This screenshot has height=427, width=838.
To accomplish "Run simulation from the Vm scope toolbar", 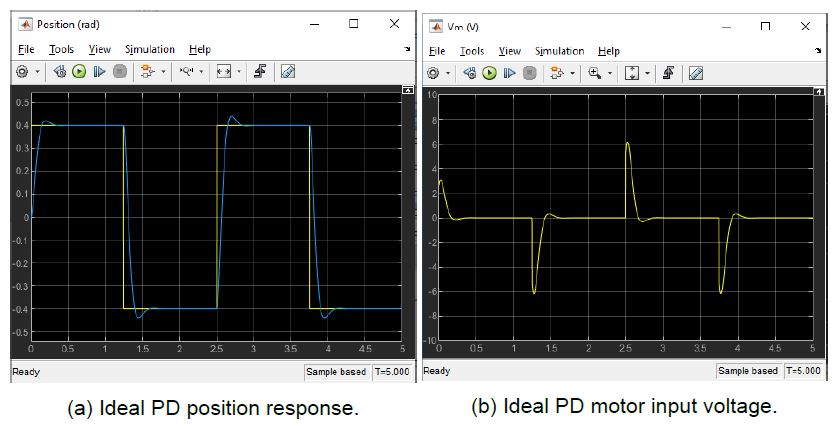I will (x=490, y=73).
